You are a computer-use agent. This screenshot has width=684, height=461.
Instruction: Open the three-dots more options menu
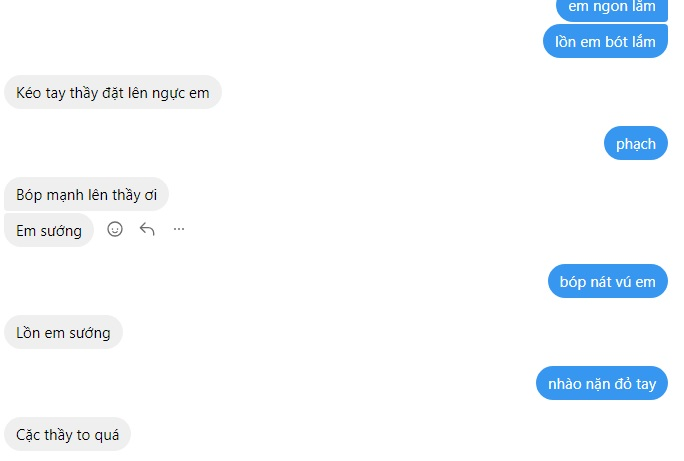tap(179, 229)
